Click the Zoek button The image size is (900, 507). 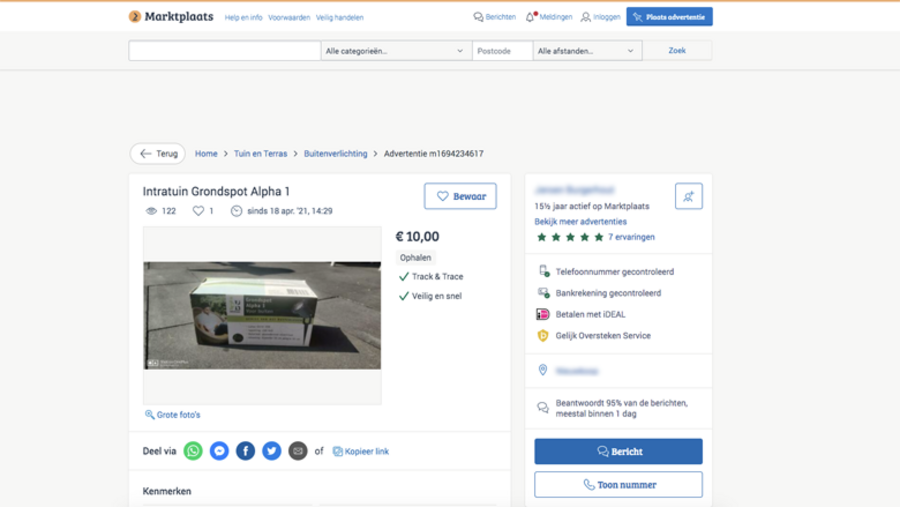tap(677, 51)
